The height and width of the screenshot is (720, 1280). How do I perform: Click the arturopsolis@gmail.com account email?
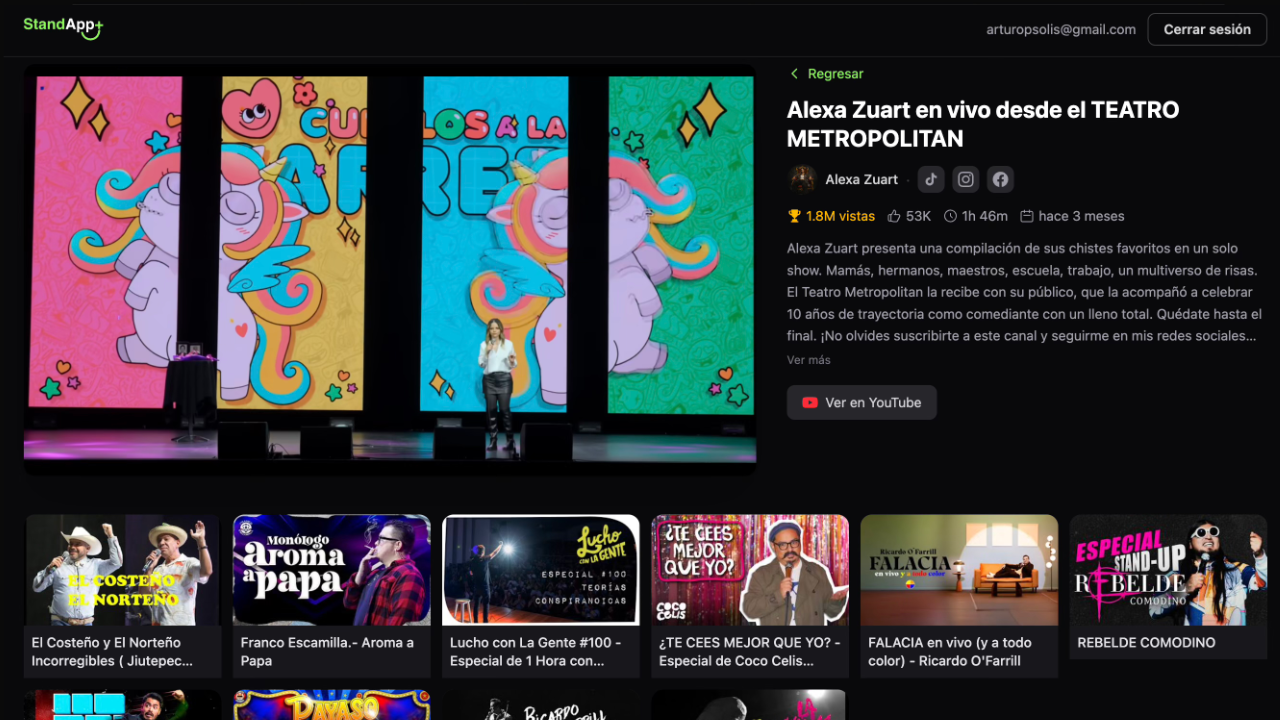1061,30
